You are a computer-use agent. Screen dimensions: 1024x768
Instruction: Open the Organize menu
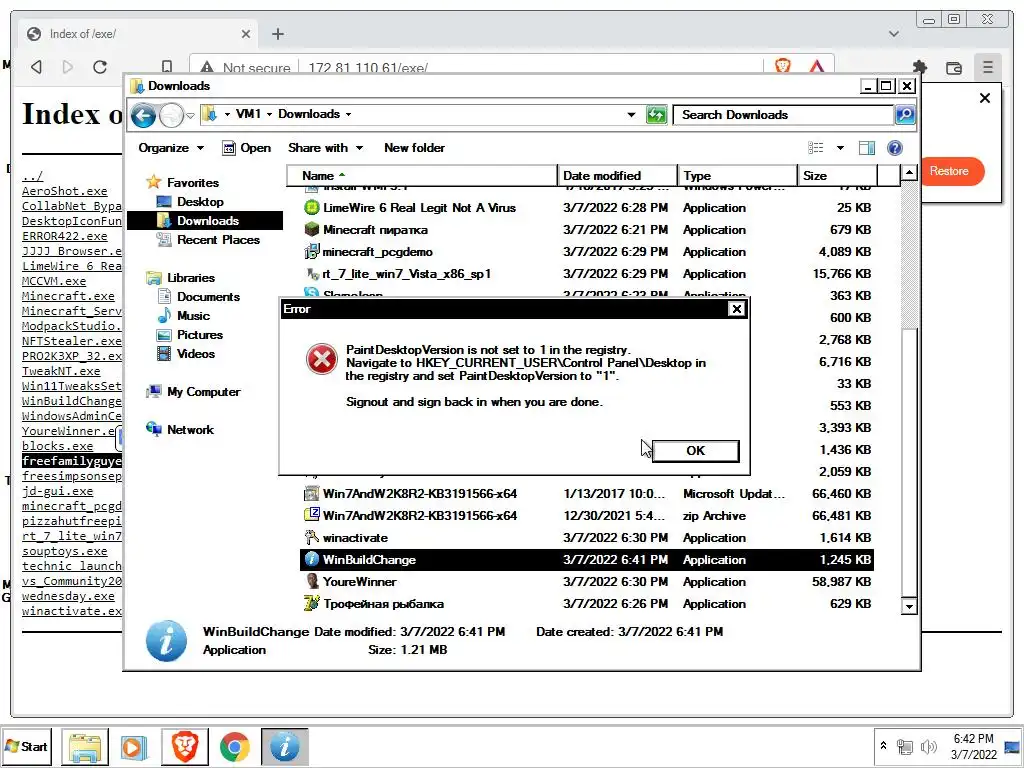170,148
